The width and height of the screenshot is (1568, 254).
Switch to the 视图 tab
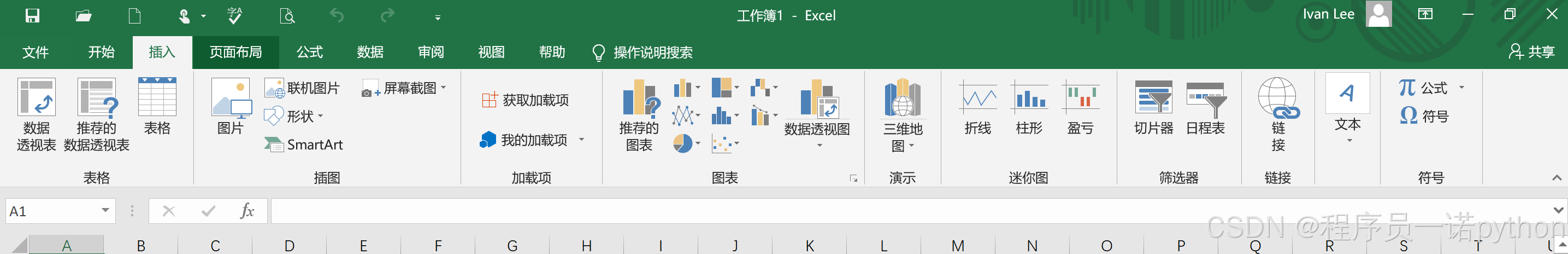[491, 53]
